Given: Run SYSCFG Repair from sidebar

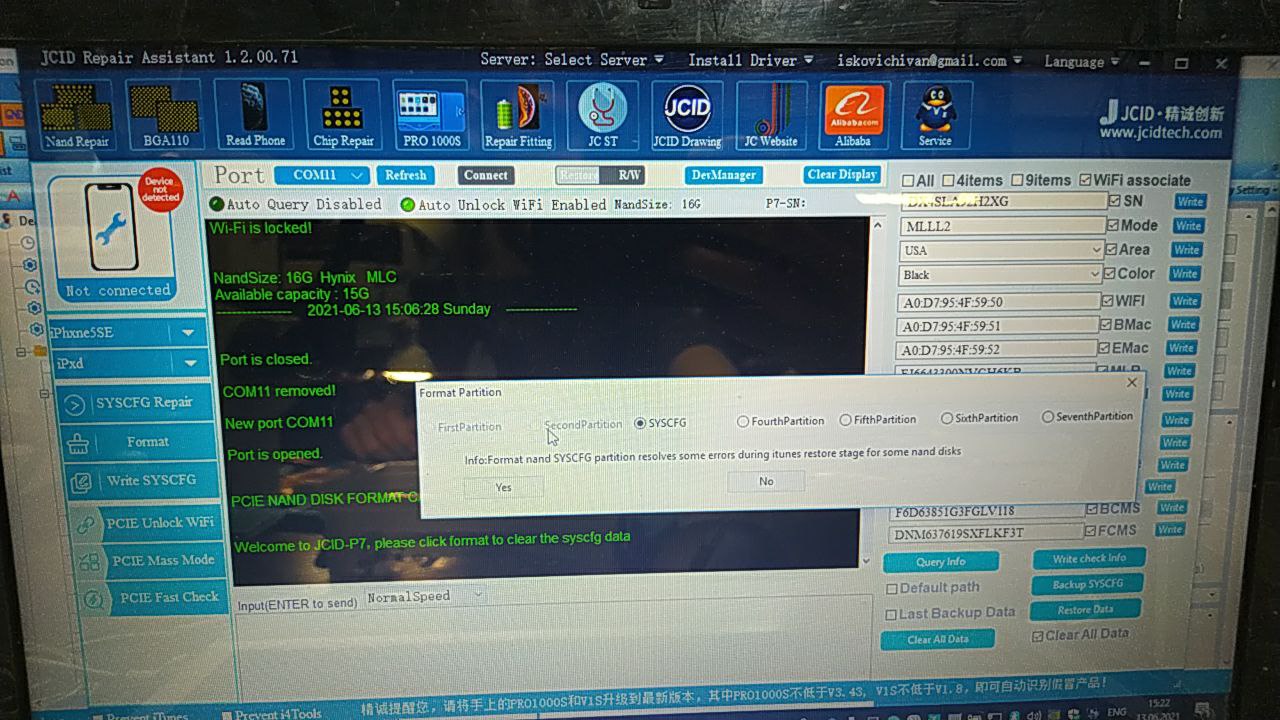Looking at the screenshot, I should pyautogui.click(x=134, y=403).
